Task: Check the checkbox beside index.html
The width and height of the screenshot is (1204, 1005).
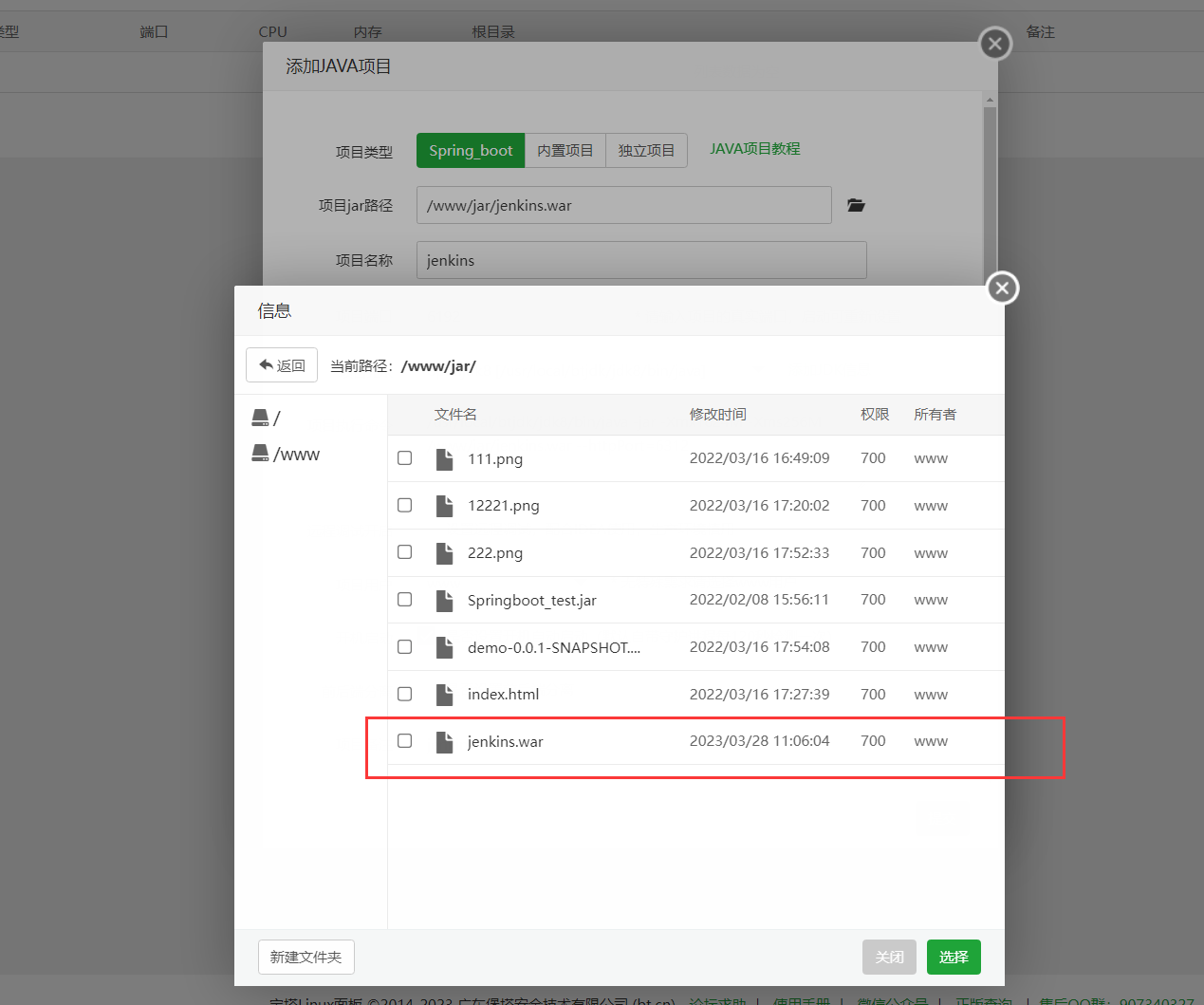Action: click(x=405, y=693)
